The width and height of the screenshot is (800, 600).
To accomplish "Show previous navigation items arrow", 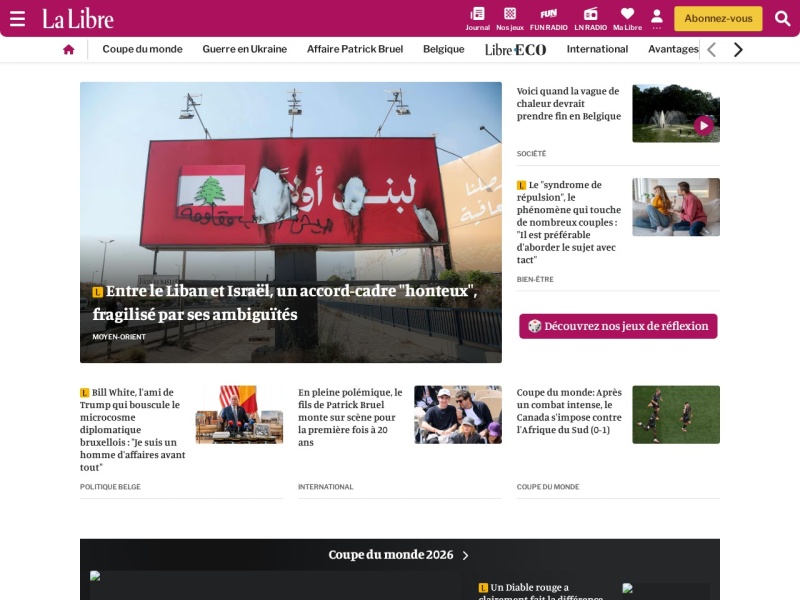I will pos(712,49).
